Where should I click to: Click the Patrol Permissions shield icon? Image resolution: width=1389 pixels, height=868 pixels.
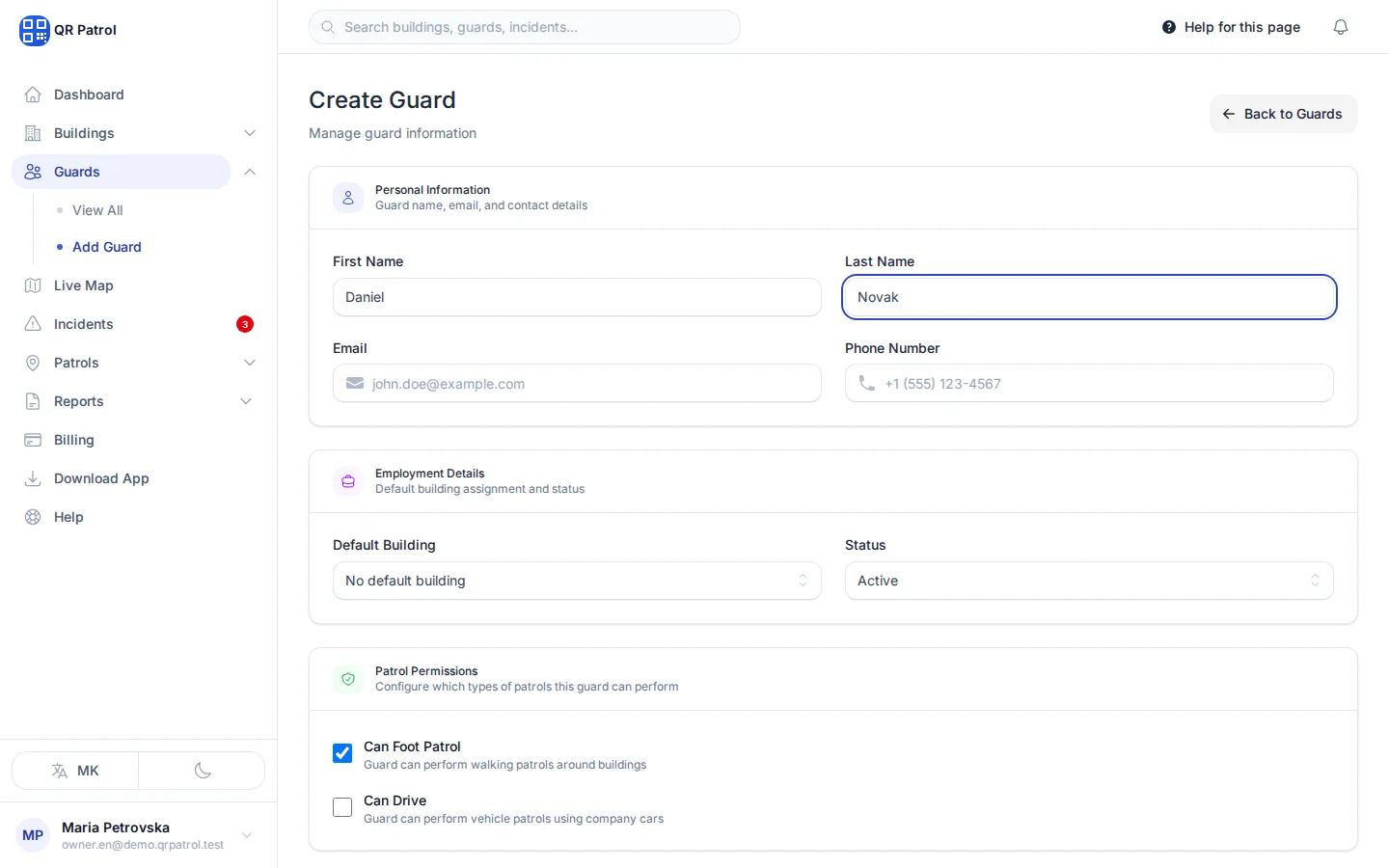pos(348,679)
